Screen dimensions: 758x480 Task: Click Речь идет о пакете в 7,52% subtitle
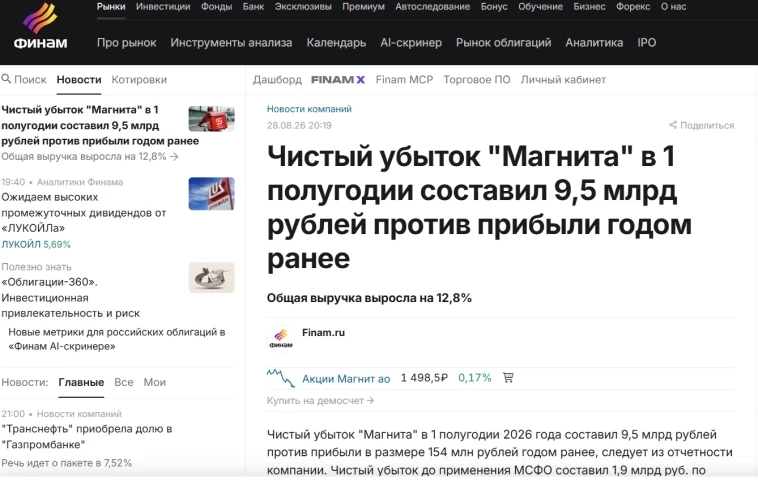point(67,463)
